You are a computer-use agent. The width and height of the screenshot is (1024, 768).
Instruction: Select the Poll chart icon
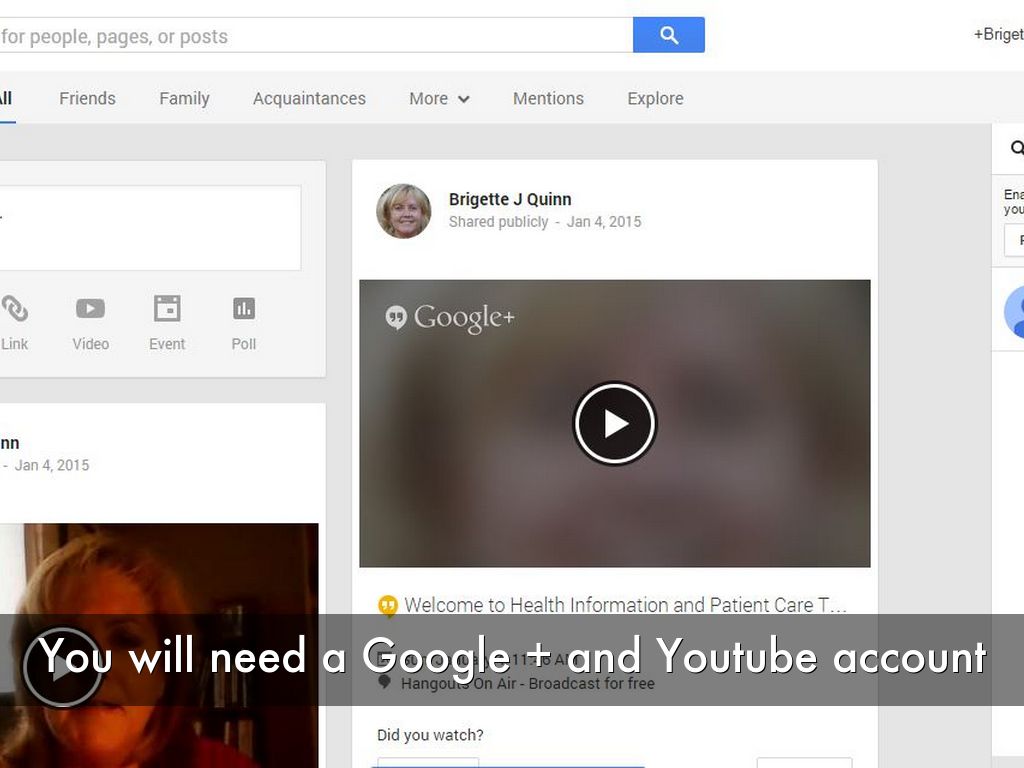(244, 308)
